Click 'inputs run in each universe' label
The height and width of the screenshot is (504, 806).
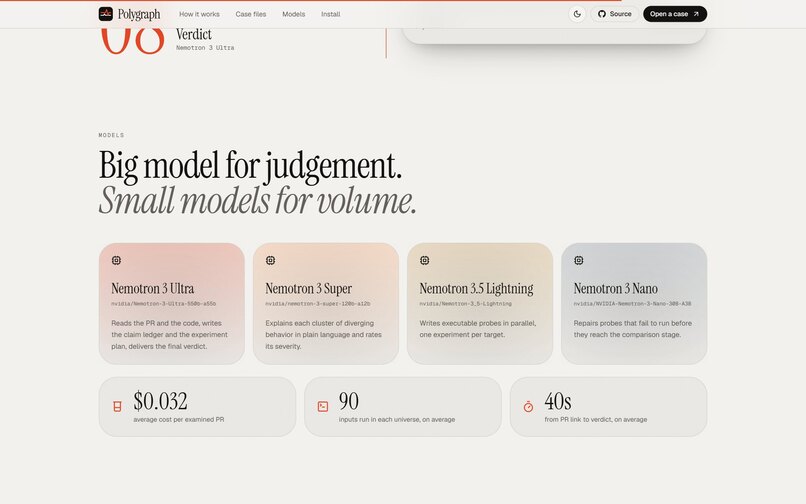click(397, 420)
